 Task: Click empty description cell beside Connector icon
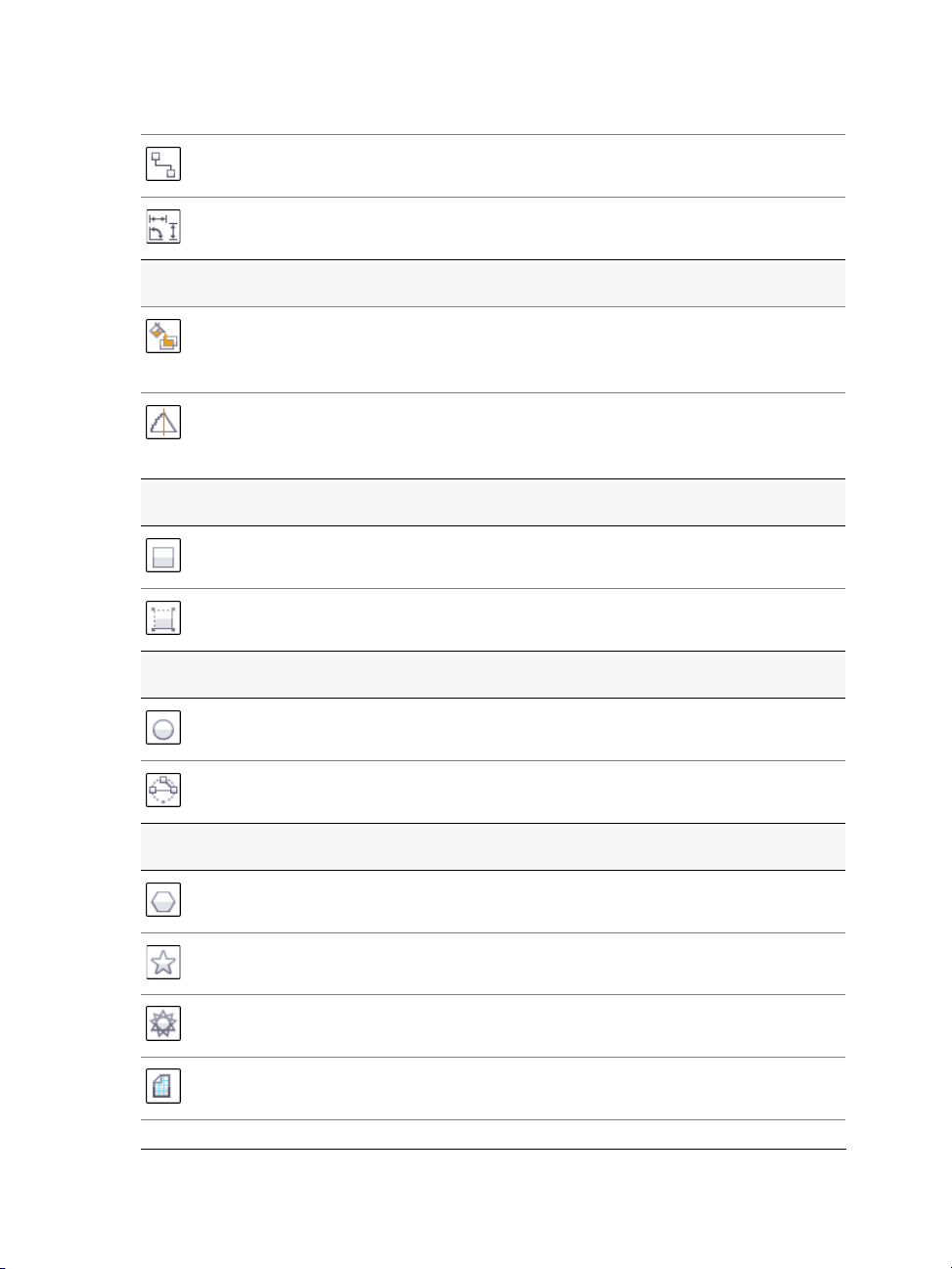[x=516, y=166]
